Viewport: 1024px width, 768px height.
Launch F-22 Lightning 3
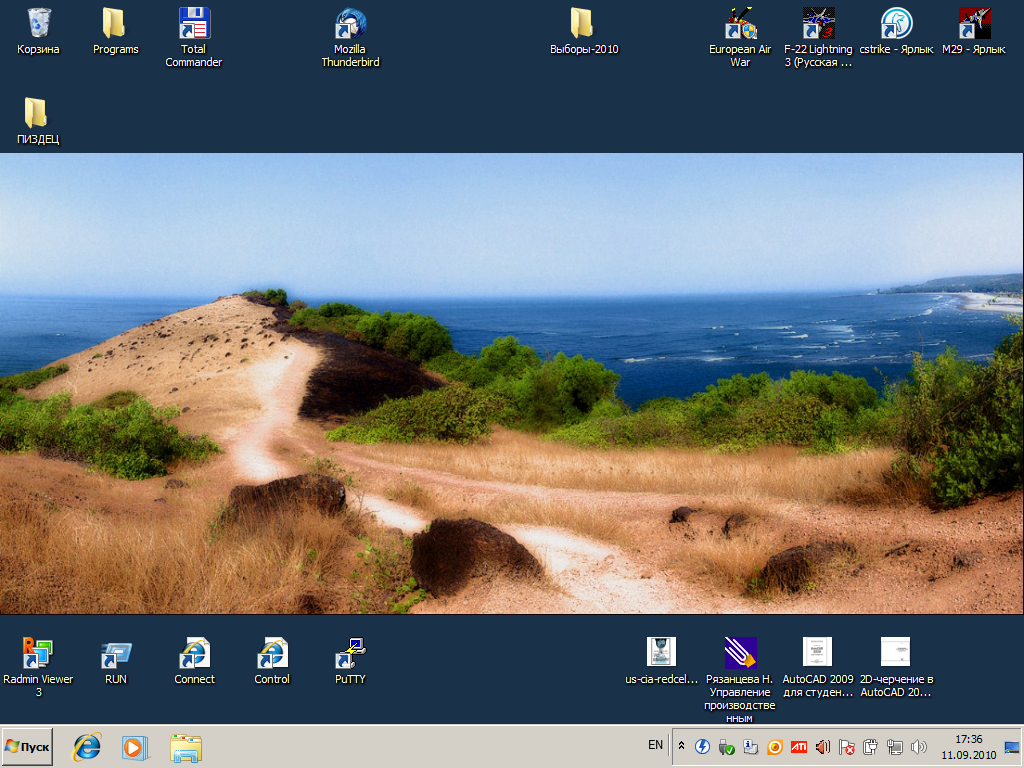[x=818, y=22]
